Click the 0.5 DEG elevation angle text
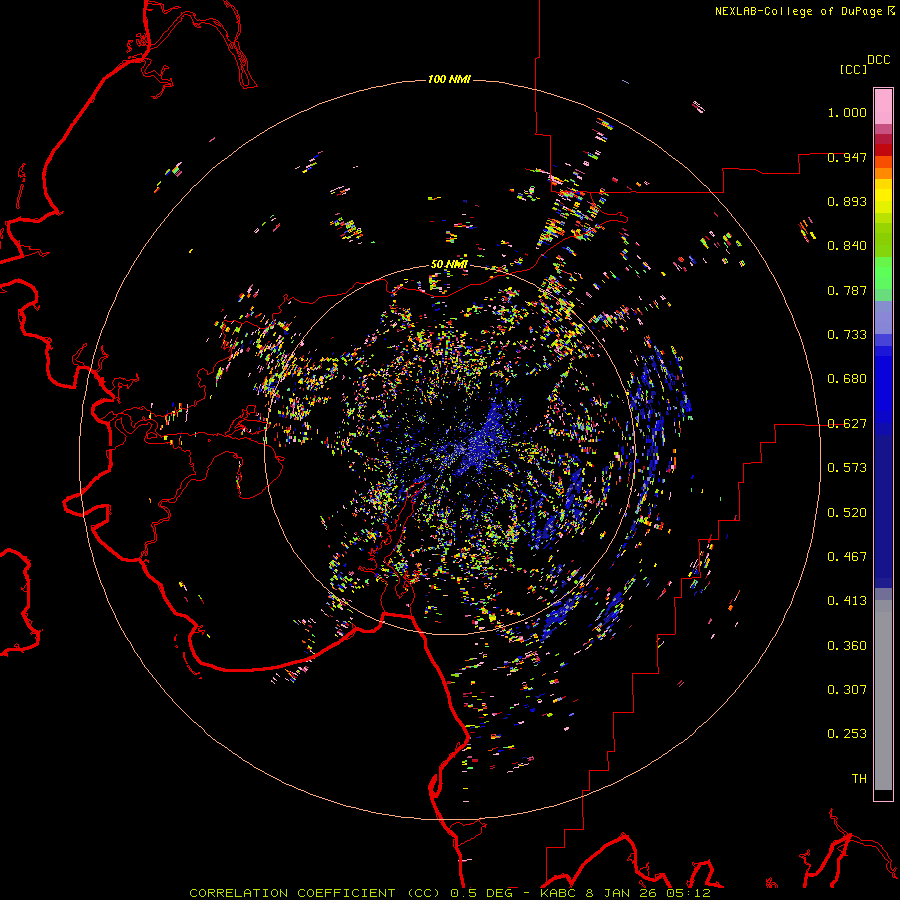The height and width of the screenshot is (900, 900). click(482, 893)
